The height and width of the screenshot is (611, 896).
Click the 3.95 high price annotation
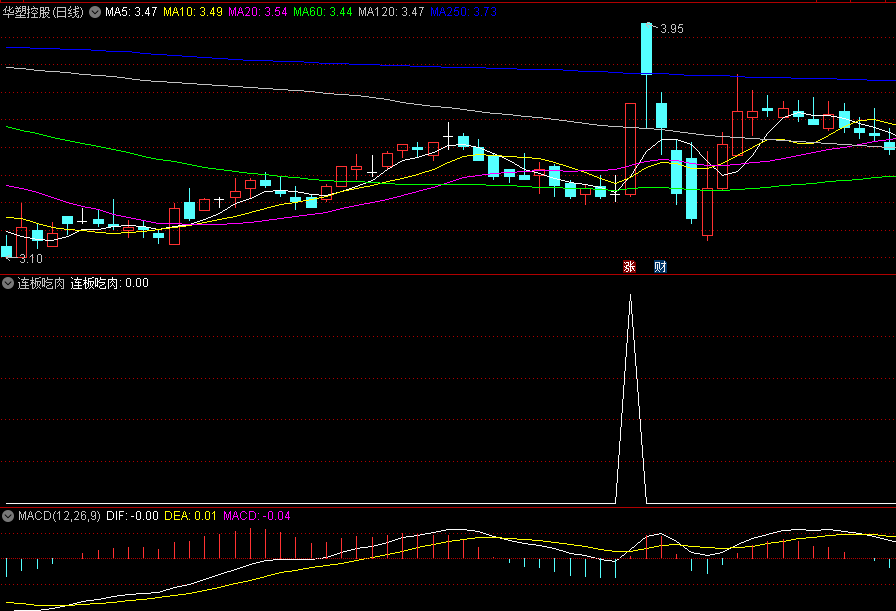tap(671, 29)
